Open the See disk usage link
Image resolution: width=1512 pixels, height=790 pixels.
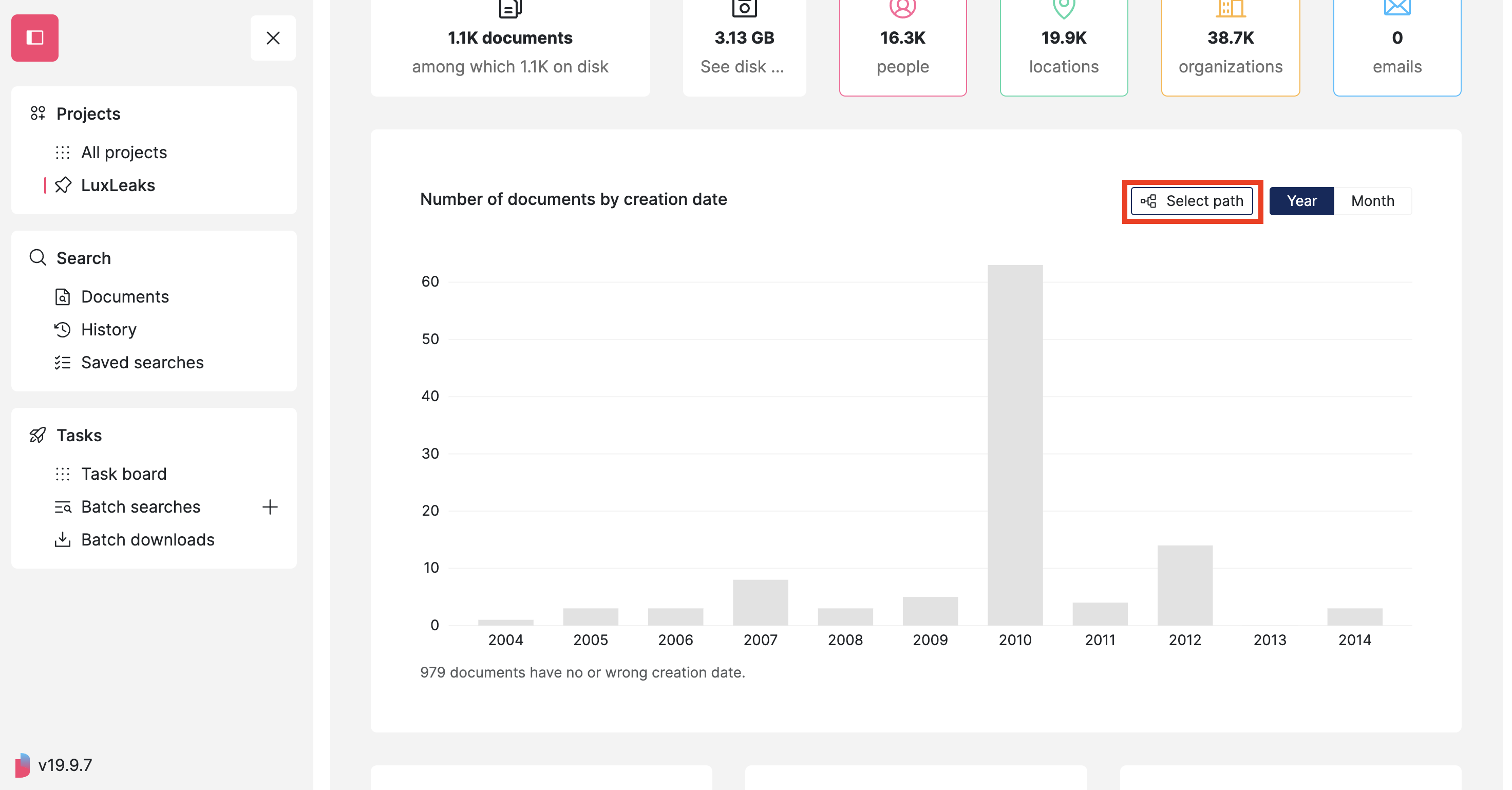(x=743, y=66)
